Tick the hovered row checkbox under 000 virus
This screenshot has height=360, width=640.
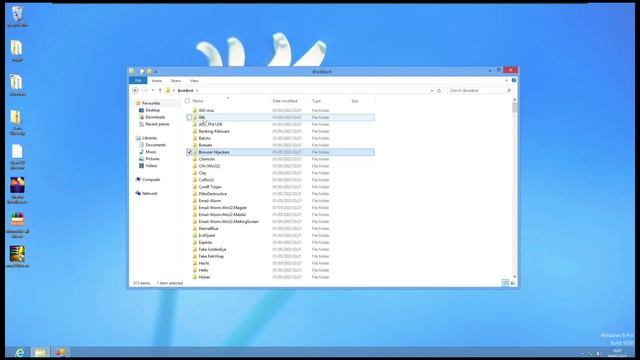[189, 117]
